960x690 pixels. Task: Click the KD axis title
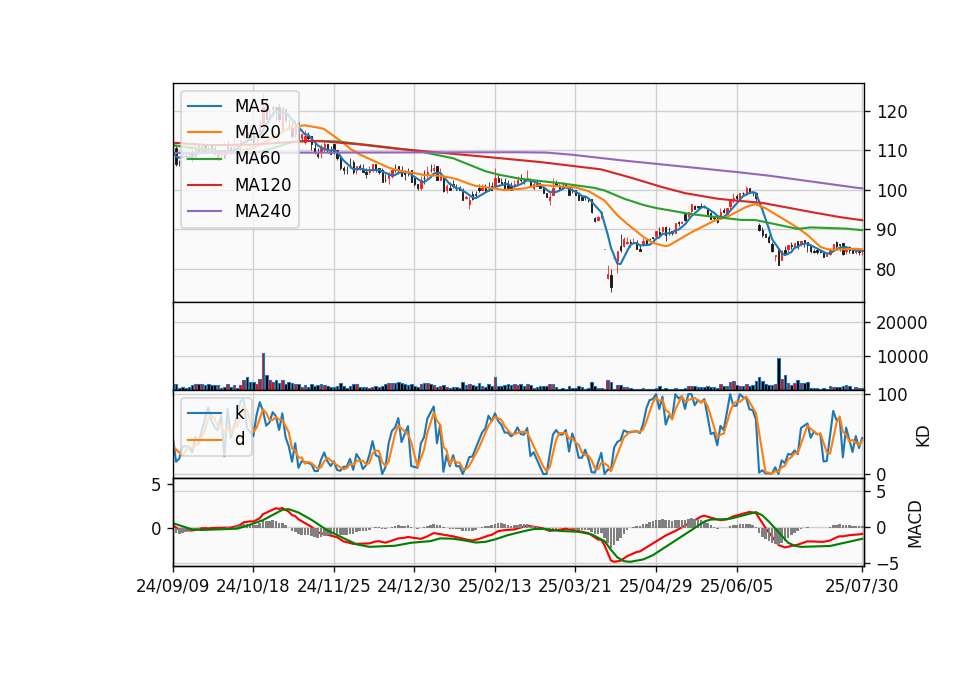(x=923, y=436)
